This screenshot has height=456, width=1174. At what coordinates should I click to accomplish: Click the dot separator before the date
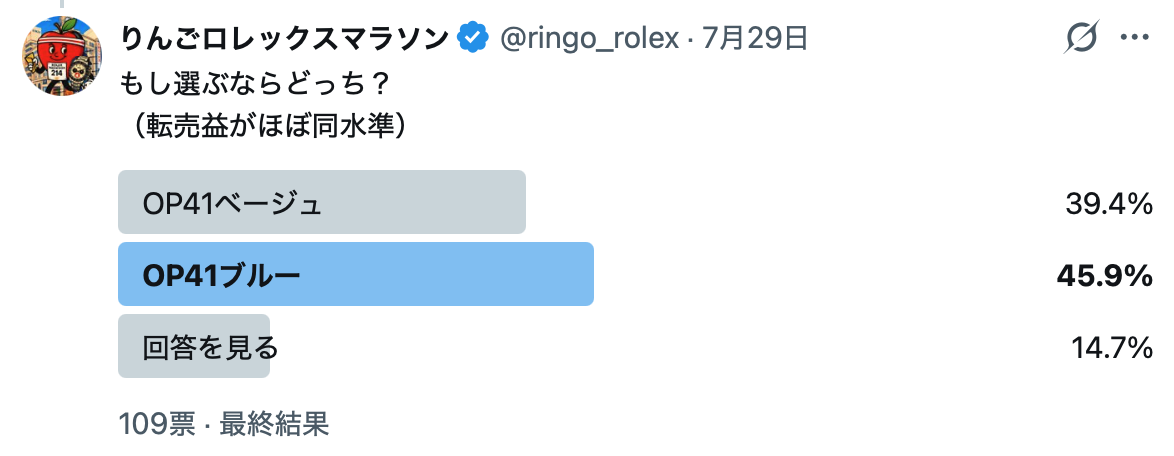690,38
